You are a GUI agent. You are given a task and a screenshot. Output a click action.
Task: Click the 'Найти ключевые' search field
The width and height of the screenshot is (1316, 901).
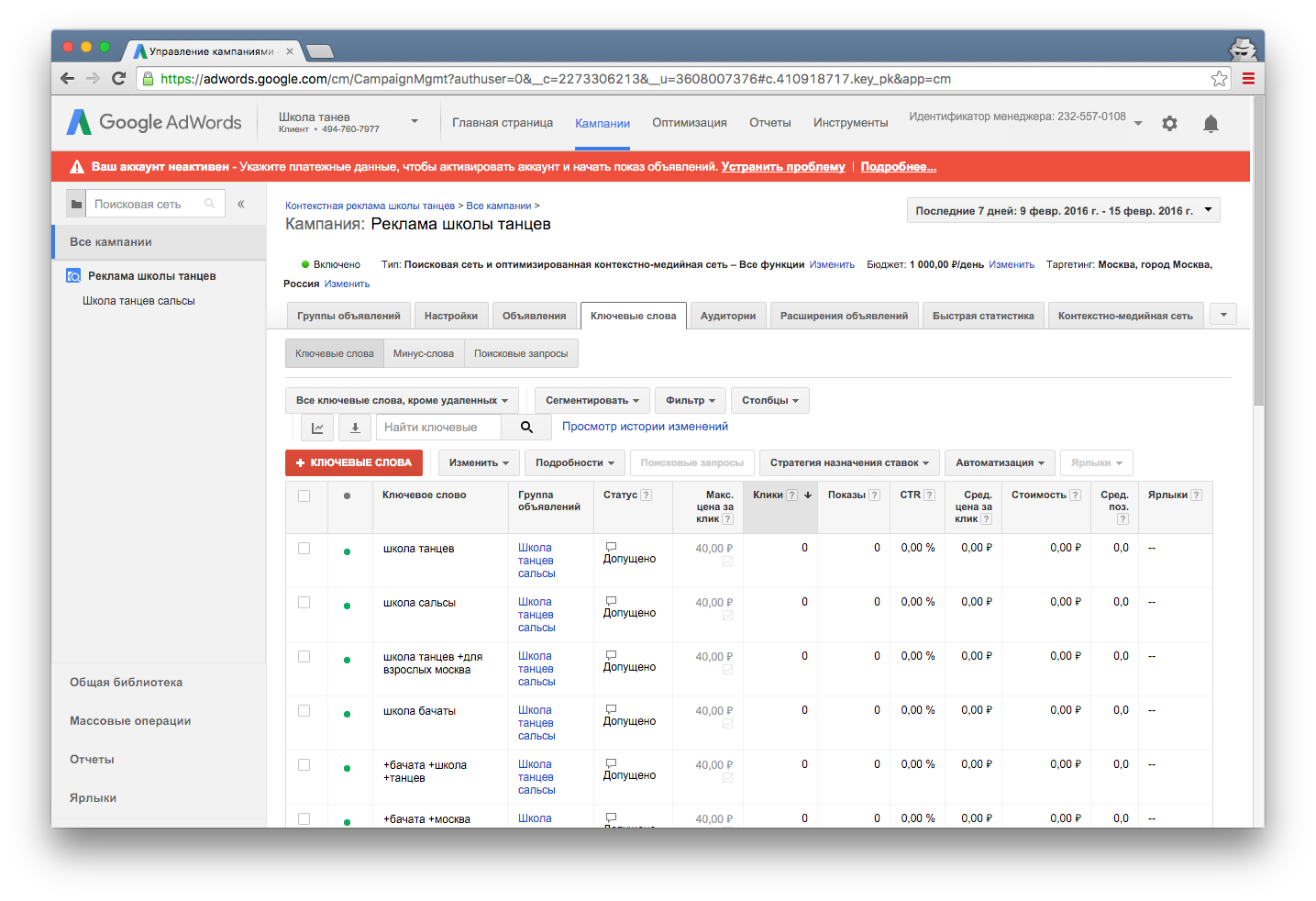(438, 428)
